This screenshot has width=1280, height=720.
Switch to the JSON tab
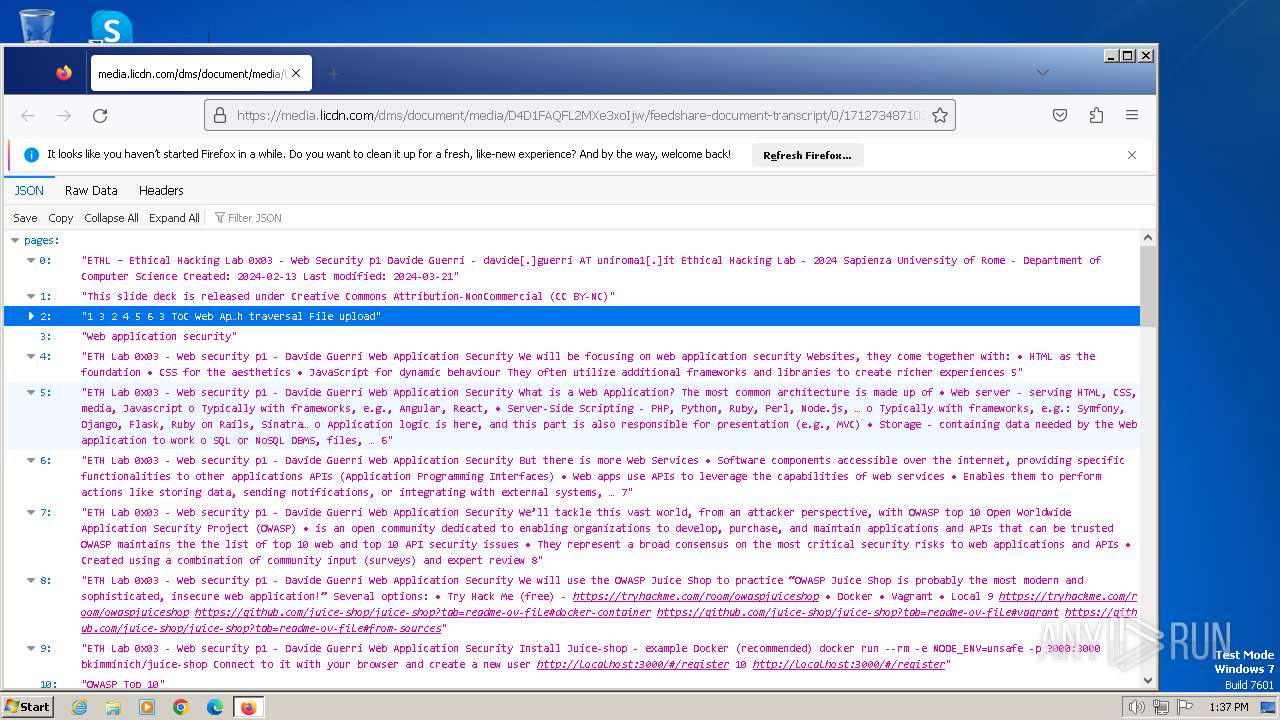point(29,190)
